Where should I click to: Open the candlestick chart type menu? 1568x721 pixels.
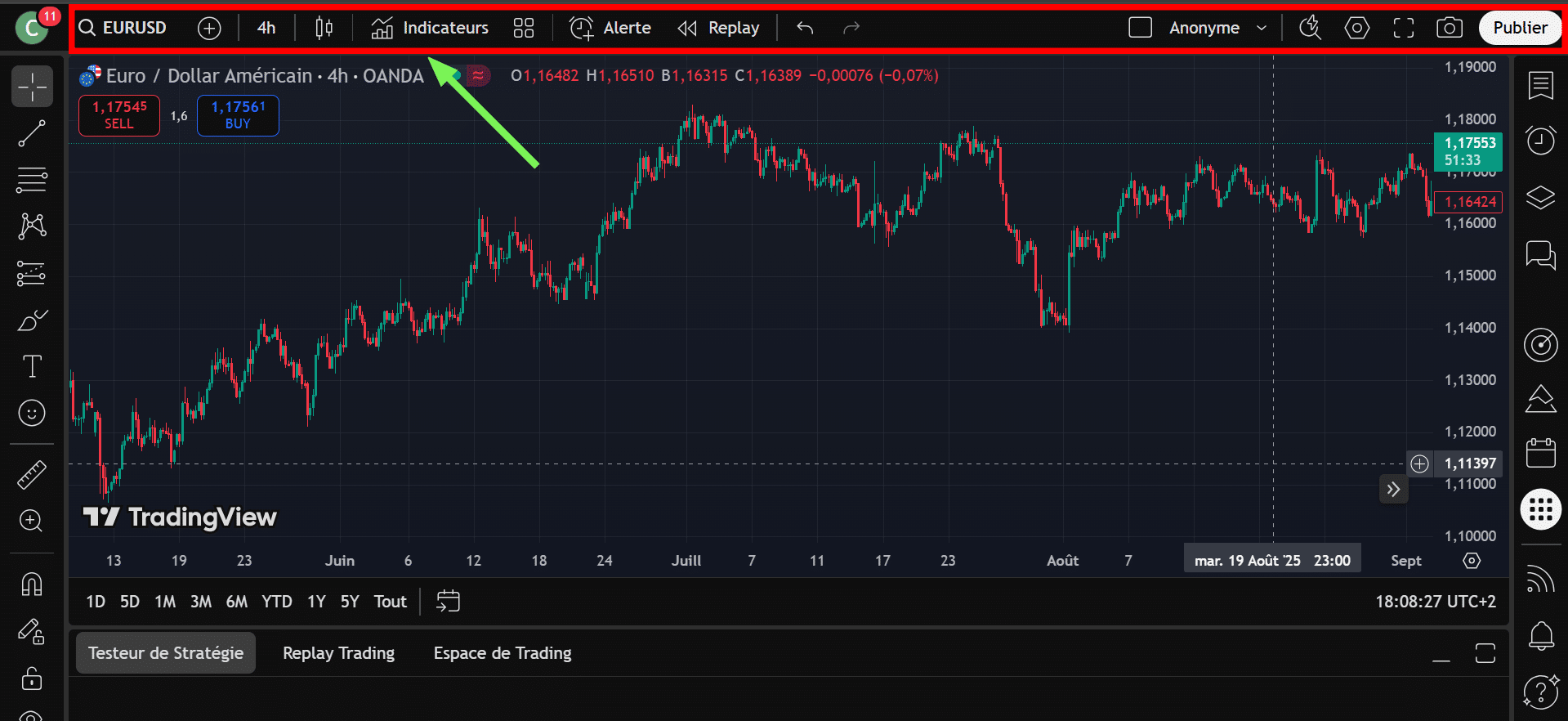click(x=324, y=28)
